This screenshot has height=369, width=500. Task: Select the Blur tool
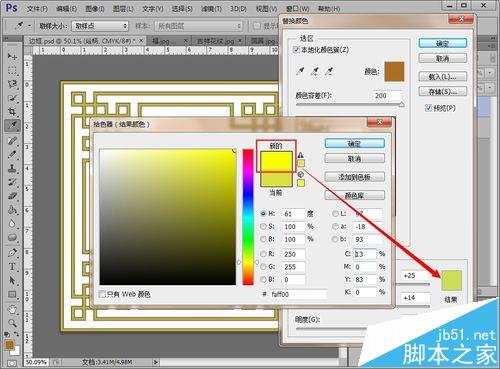pos(12,224)
